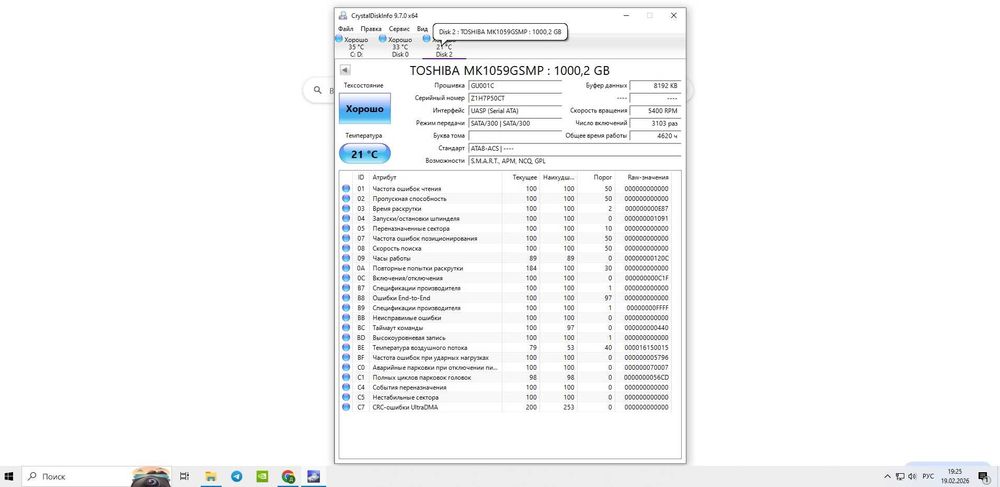Image resolution: width=1000 pixels, height=487 pixels.
Task: Click status orb of Ошибки End-to-End row
Action: point(346,298)
